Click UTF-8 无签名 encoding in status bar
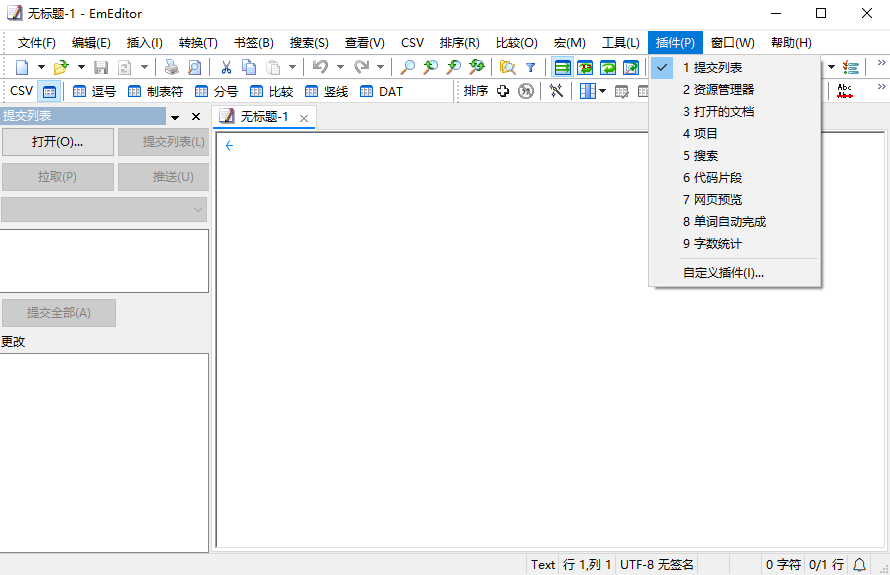 tap(657, 565)
